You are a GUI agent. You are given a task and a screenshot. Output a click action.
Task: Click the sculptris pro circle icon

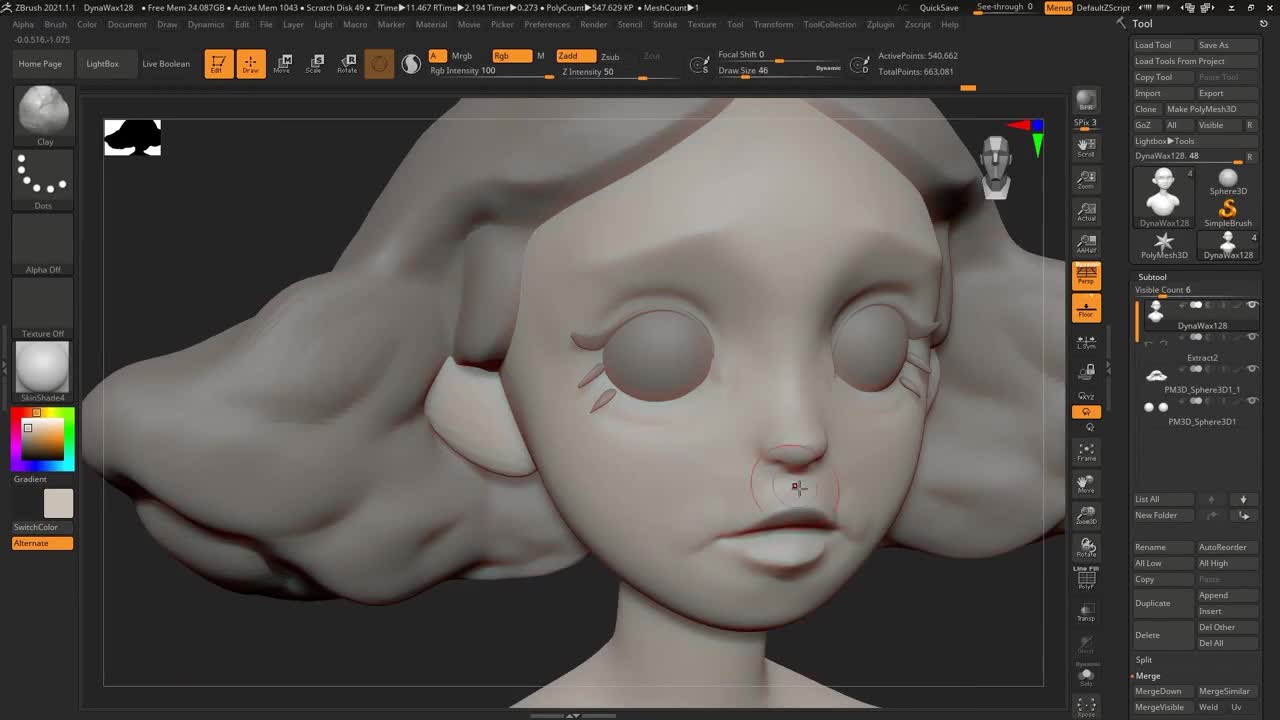tap(379, 64)
